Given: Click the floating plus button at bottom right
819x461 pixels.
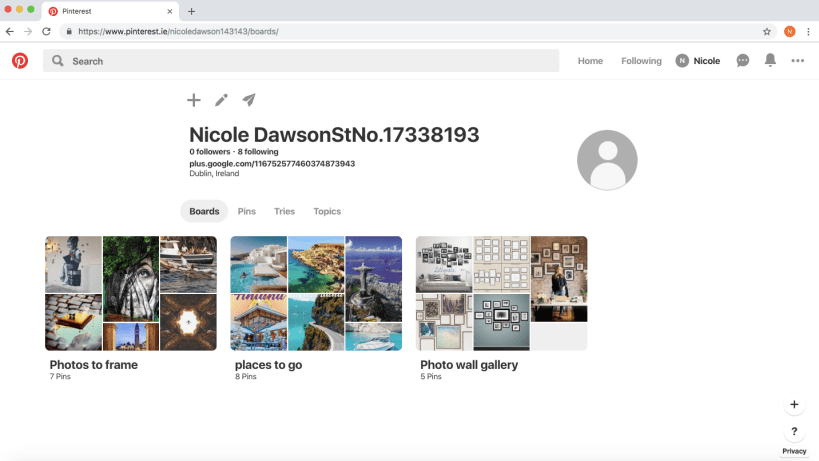Looking at the screenshot, I should (x=794, y=405).
